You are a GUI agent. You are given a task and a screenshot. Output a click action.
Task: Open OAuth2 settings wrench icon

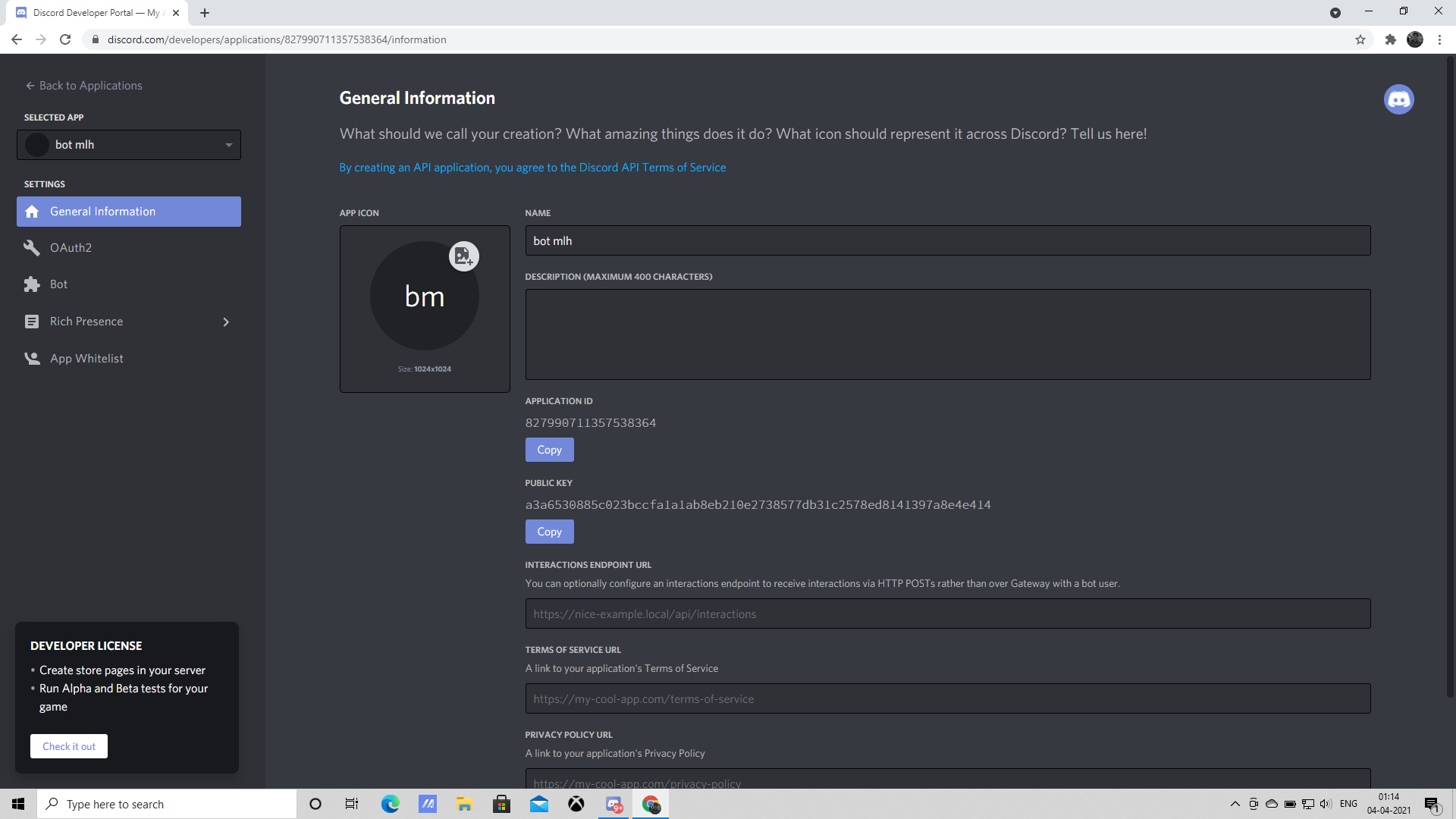[32, 248]
